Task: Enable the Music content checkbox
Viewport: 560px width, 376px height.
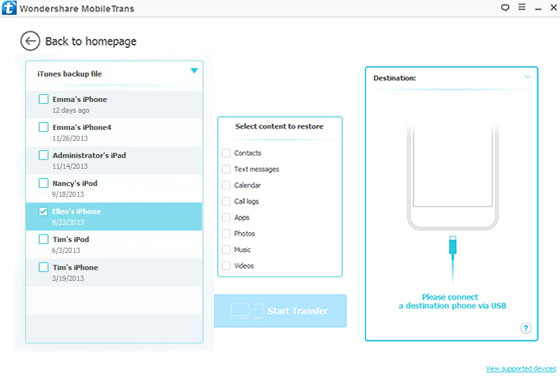Action: [226, 249]
